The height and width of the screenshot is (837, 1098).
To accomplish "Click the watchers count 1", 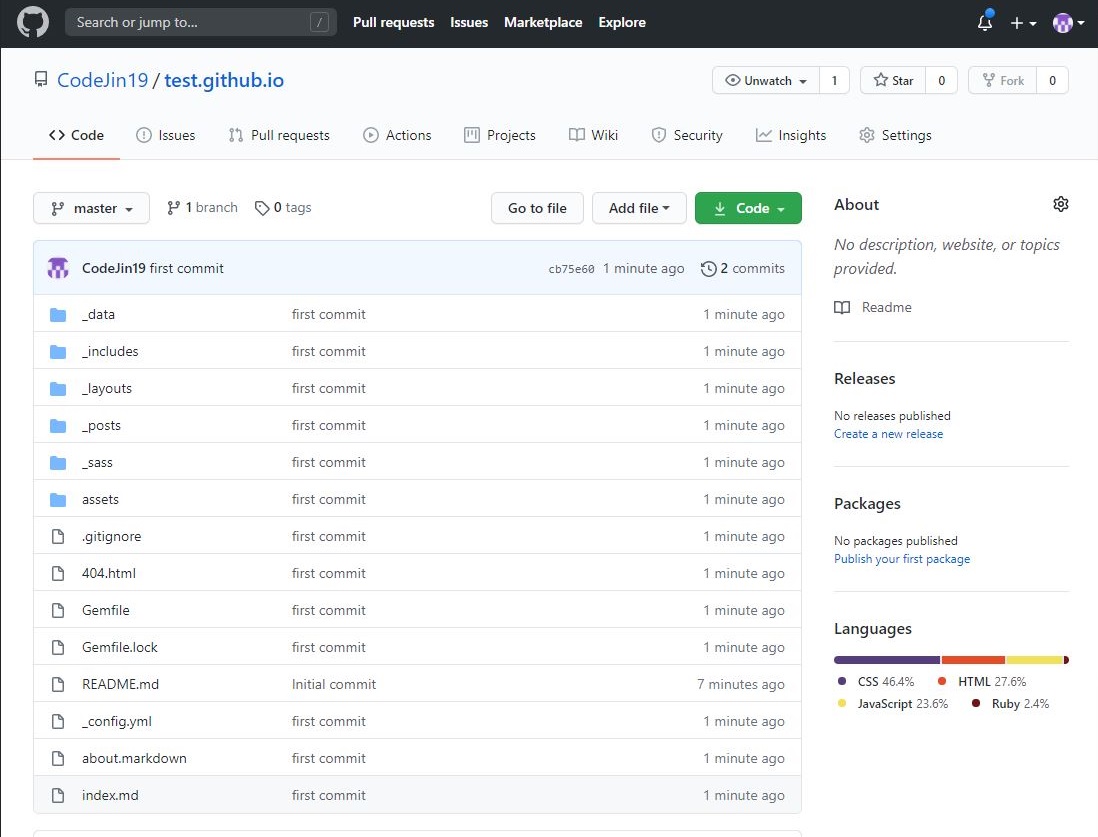I will point(834,81).
